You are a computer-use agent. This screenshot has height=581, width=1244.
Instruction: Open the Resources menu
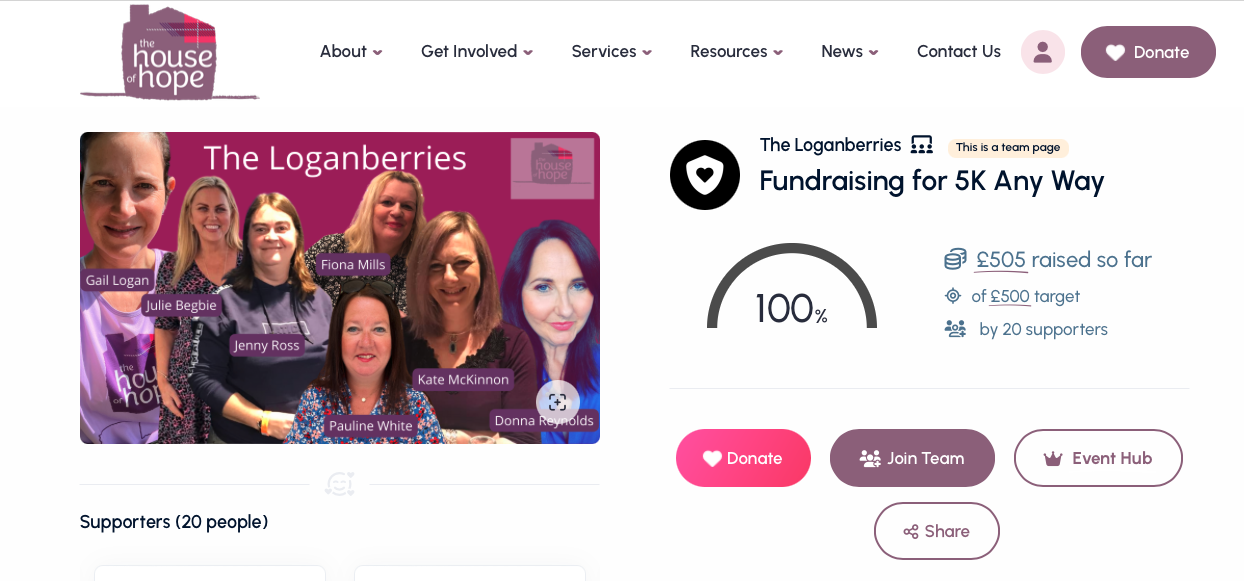(x=736, y=51)
